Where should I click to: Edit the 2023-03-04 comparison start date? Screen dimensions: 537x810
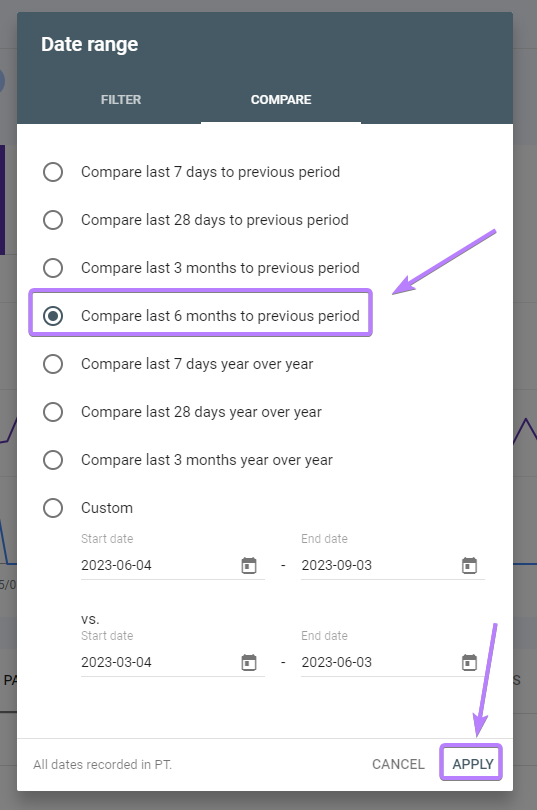click(x=158, y=662)
